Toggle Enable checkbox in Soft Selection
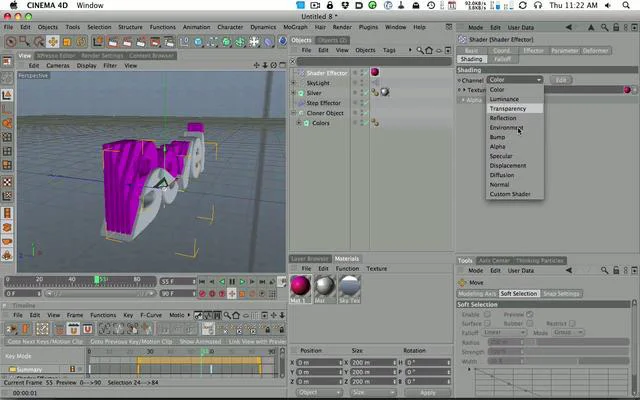This screenshot has height=400, width=640. 487,314
